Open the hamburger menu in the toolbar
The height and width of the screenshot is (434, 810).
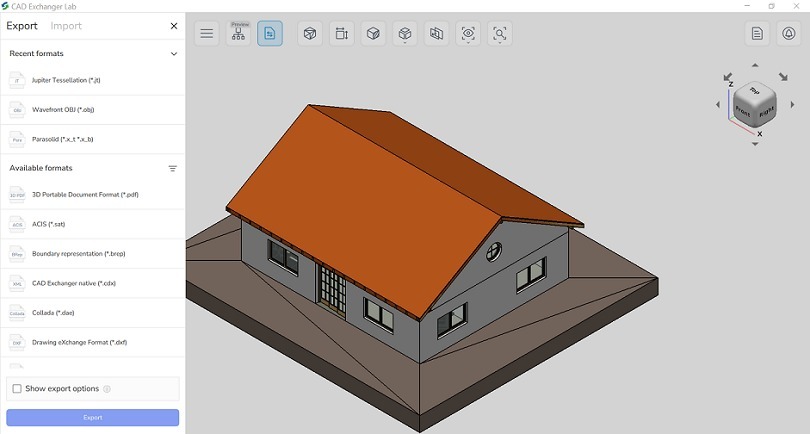[x=207, y=34]
